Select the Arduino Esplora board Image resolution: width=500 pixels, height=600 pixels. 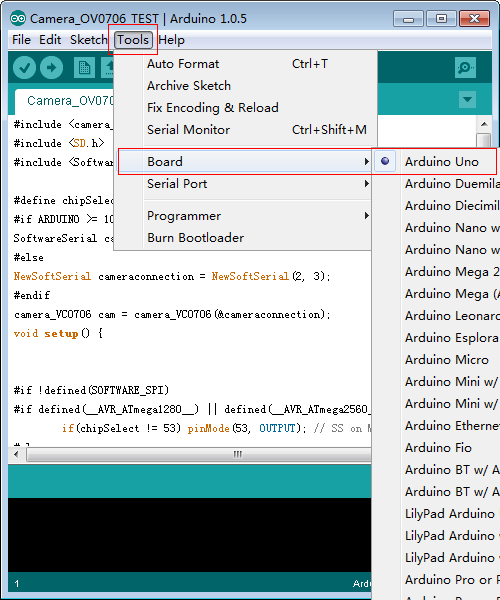[436, 338]
